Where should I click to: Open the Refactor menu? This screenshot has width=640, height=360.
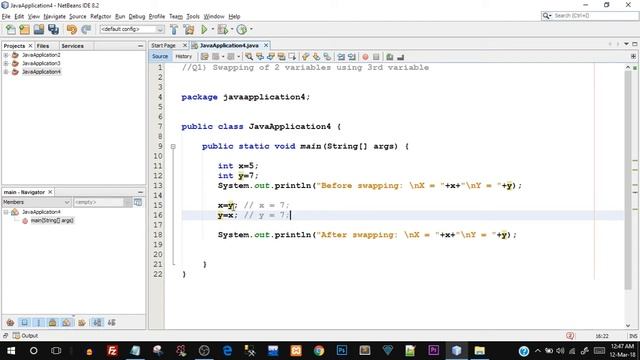(100, 16)
